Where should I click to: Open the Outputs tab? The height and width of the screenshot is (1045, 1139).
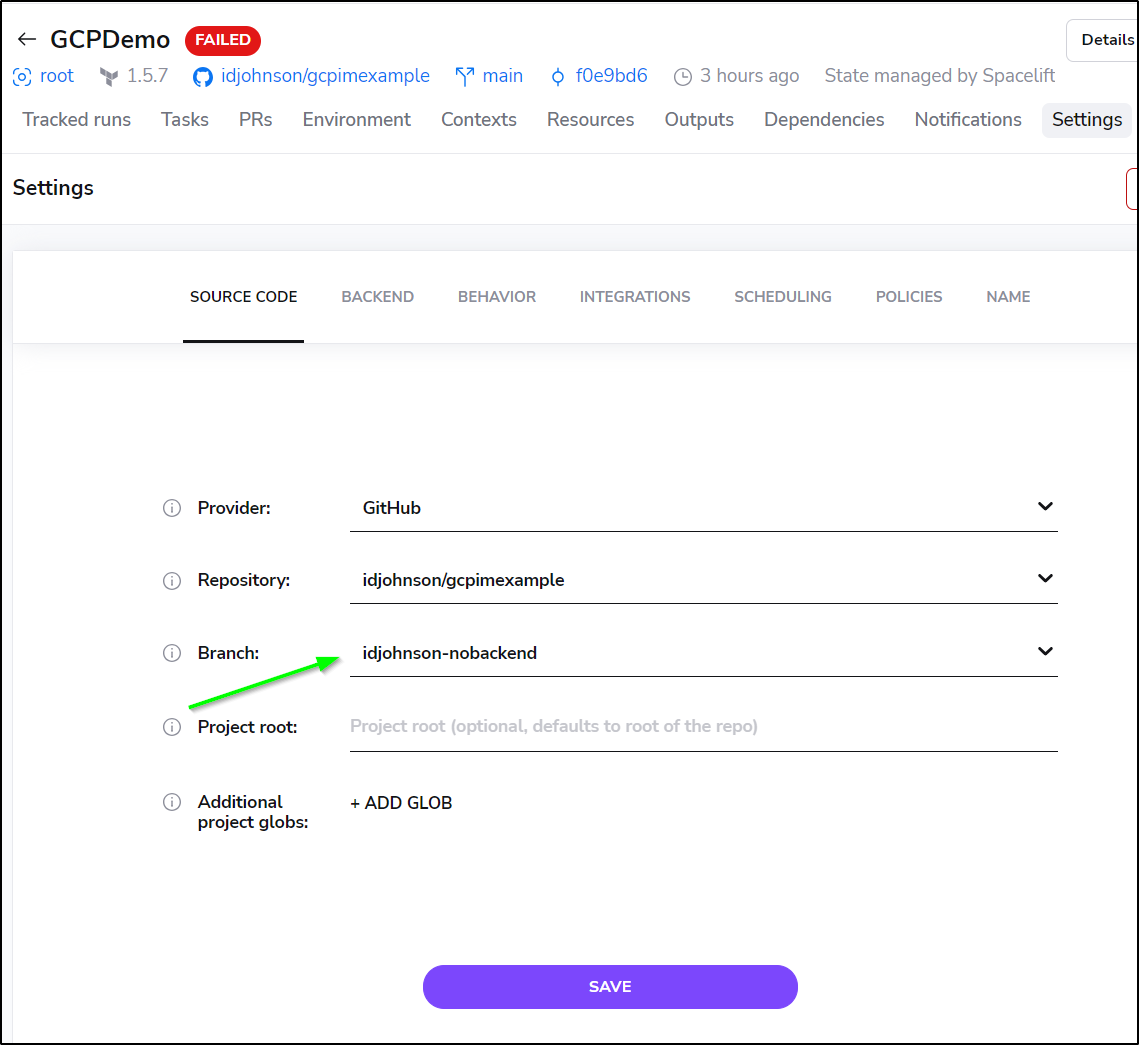coord(700,120)
